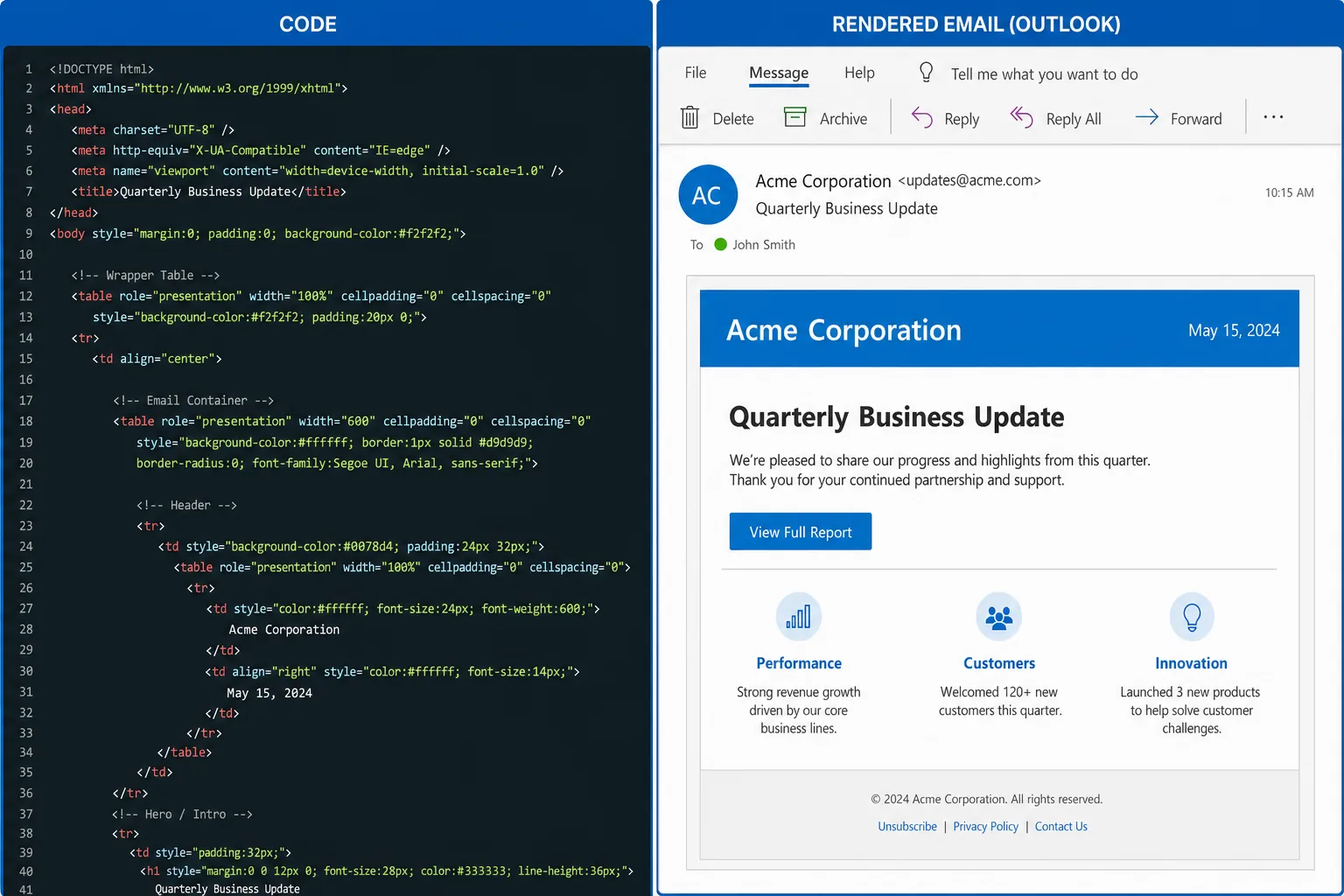Viewport: 1344px width, 896px height.
Task: Click the Acme Corporation banner title
Action: click(843, 330)
